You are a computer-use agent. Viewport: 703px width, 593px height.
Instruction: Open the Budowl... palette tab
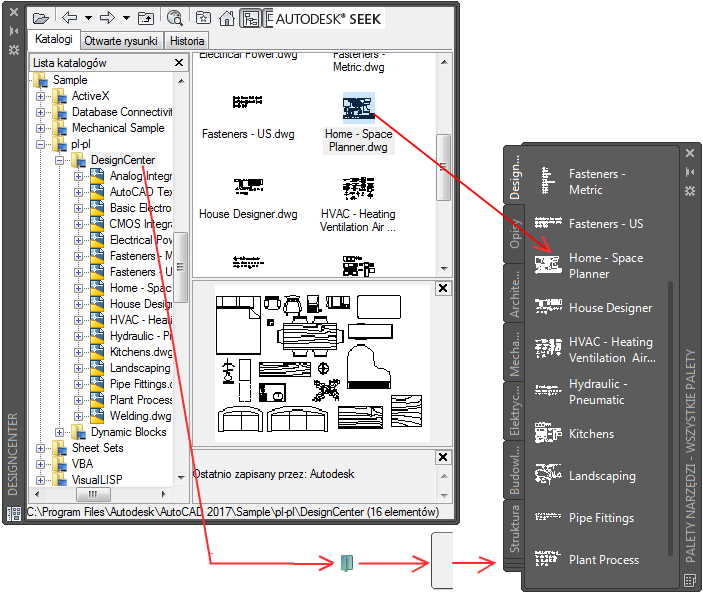[x=515, y=470]
